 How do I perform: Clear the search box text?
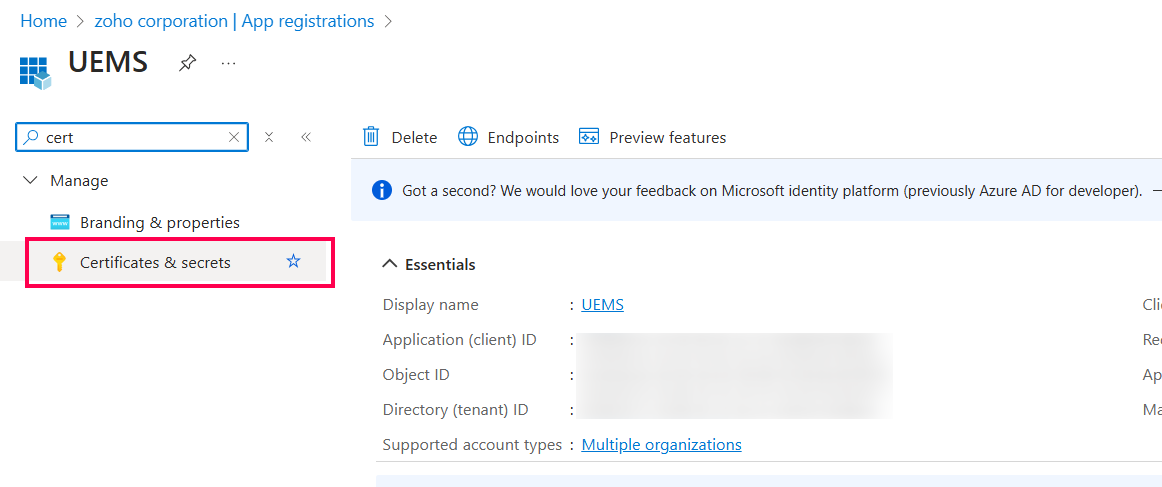[x=234, y=137]
